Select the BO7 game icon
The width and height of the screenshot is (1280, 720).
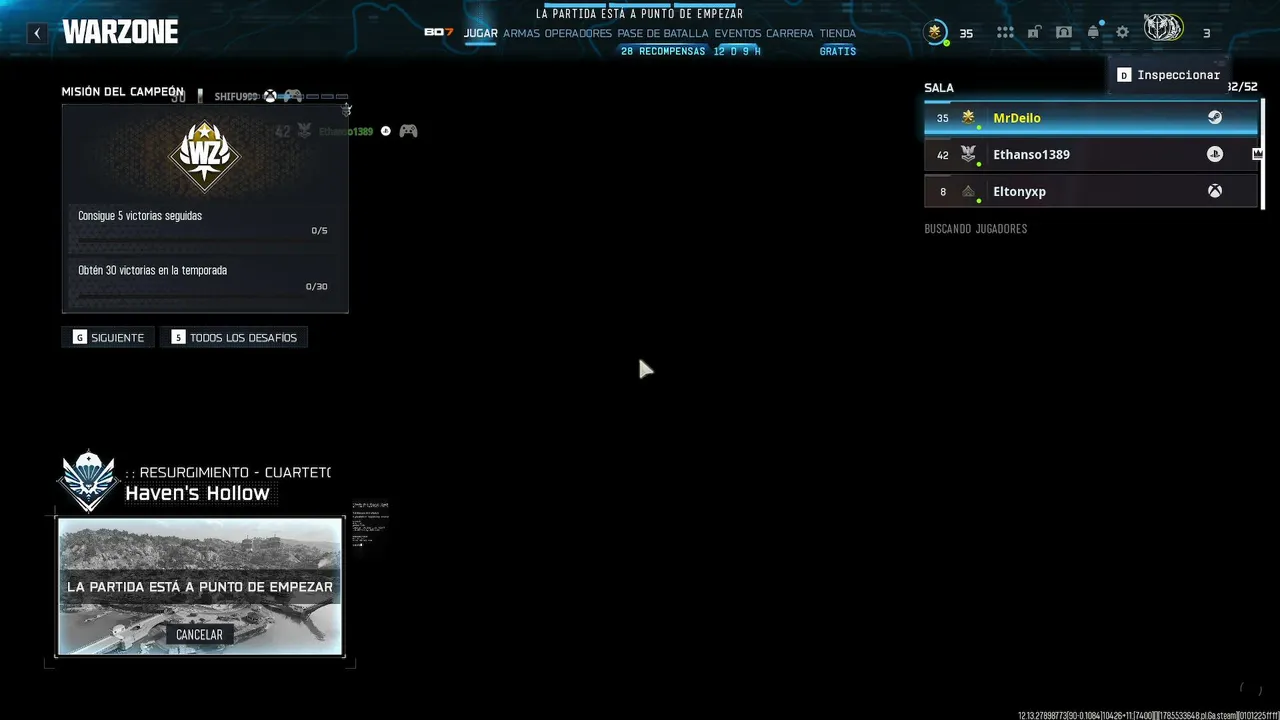pyautogui.click(x=439, y=33)
